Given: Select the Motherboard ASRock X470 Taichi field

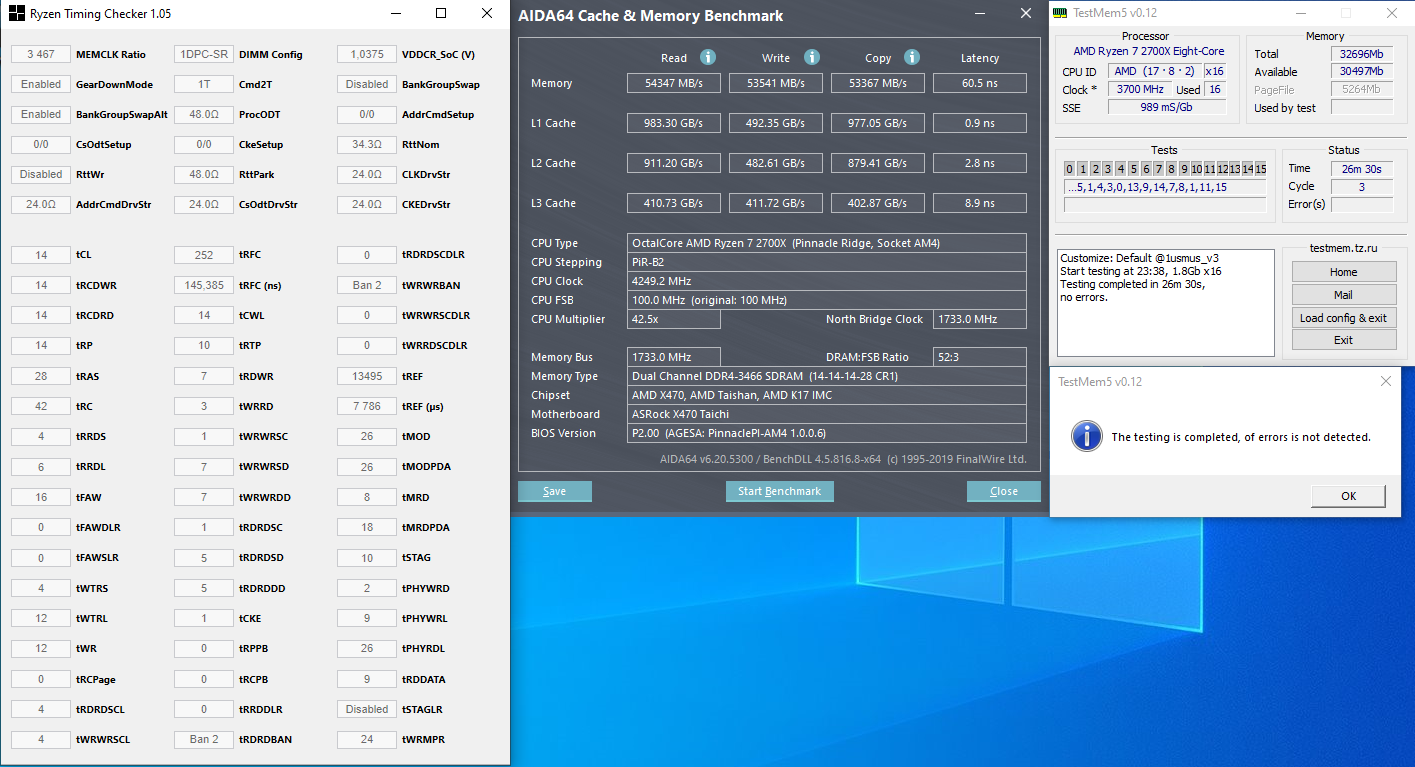Looking at the screenshot, I should tap(827, 414).
